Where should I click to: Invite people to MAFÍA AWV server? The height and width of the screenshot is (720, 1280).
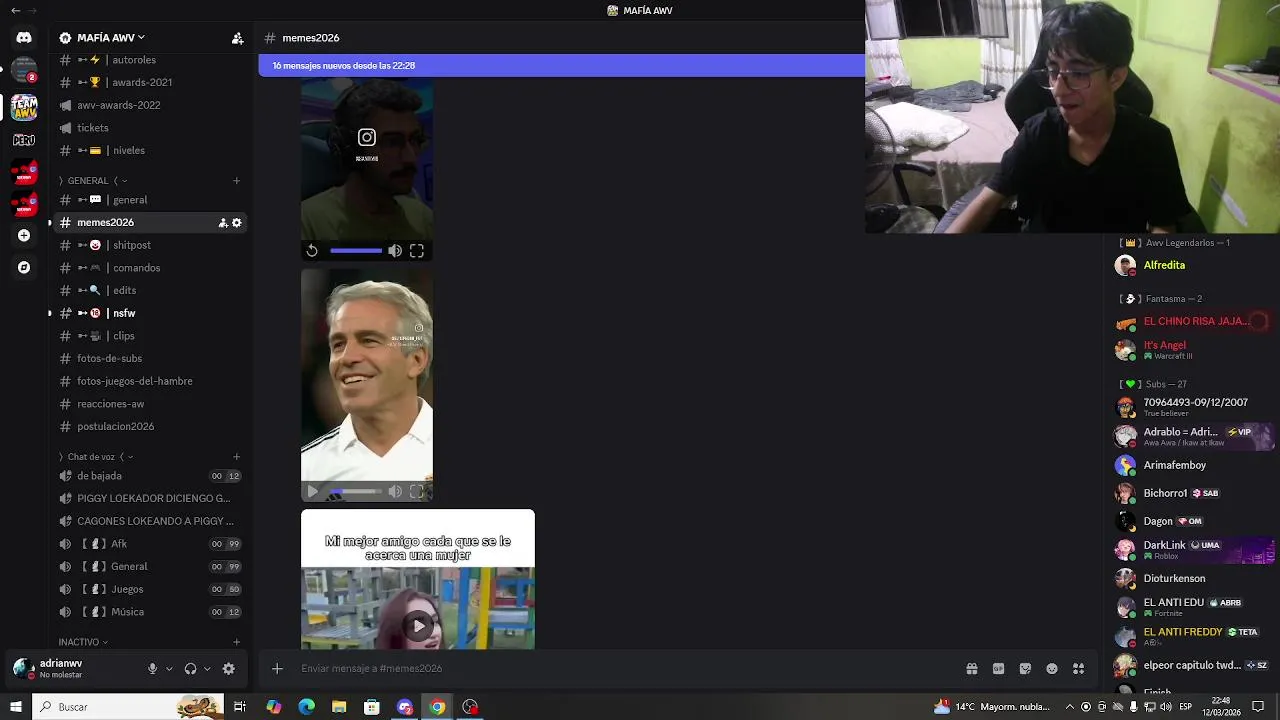click(237, 38)
